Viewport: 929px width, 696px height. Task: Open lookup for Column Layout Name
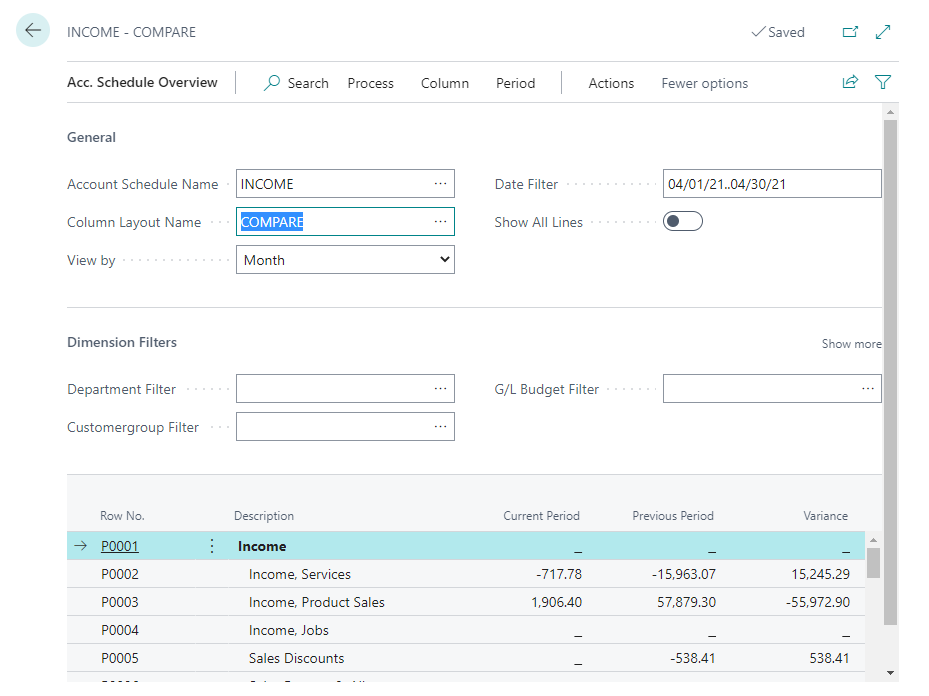click(x=440, y=222)
